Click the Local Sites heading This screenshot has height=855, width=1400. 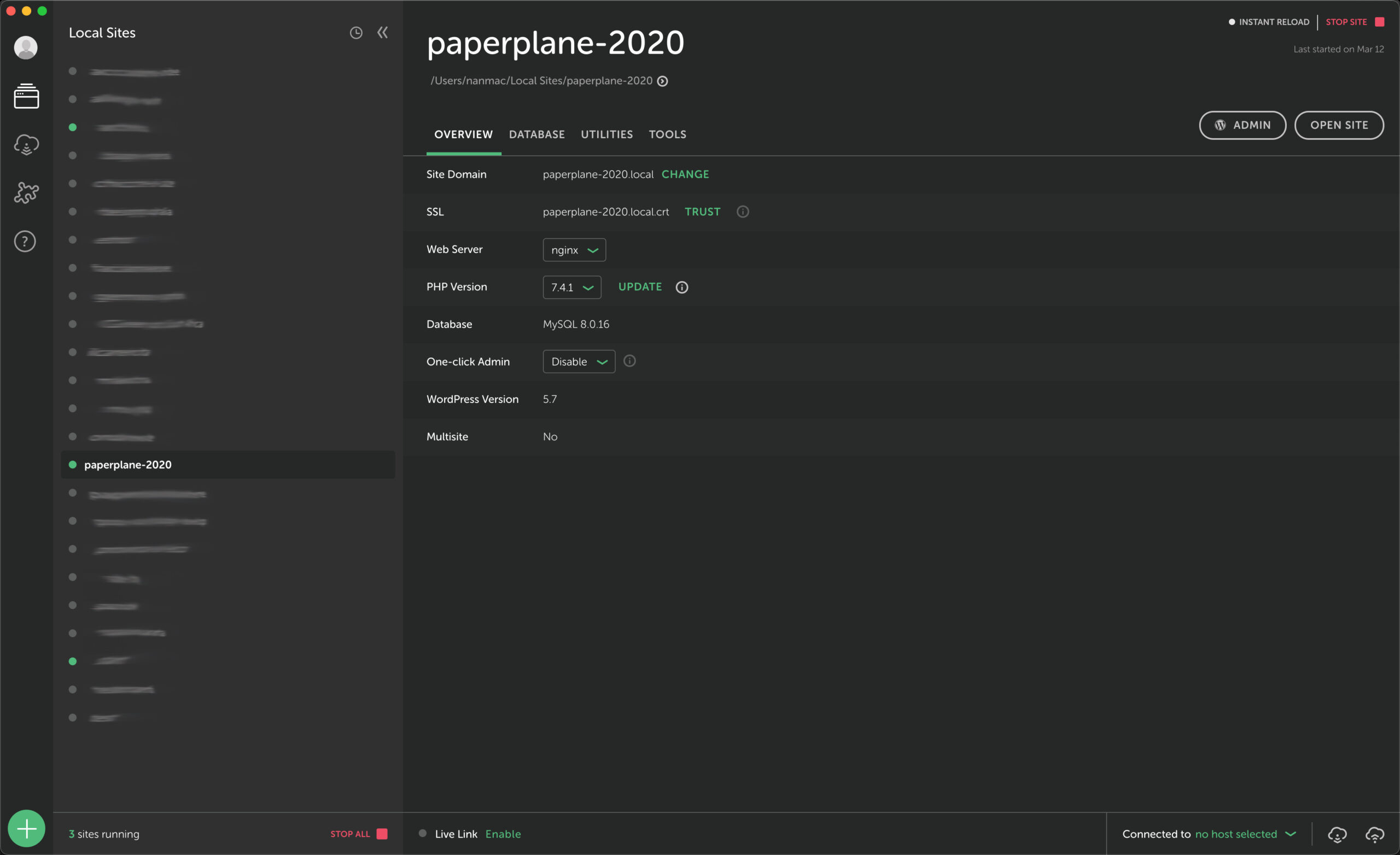[x=102, y=33]
